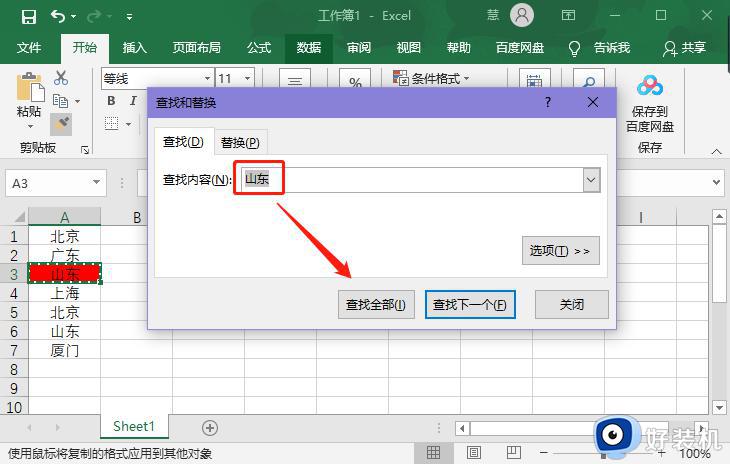Image resolution: width=730 pixels, height=464 pixels.
Task: Open the 数据 tab
Action: click(309, 47)
